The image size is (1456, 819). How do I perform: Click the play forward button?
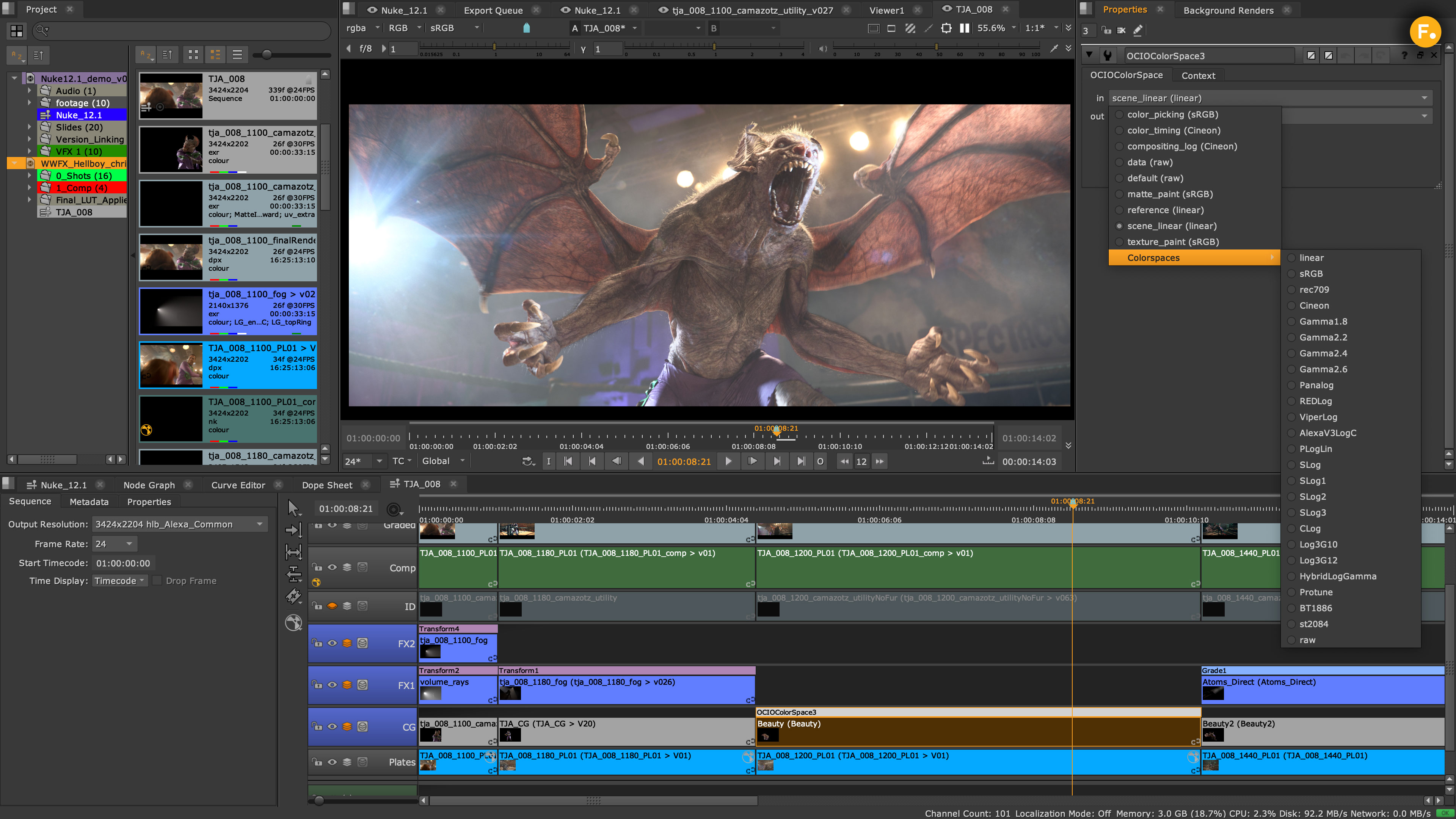click(728, 461)
